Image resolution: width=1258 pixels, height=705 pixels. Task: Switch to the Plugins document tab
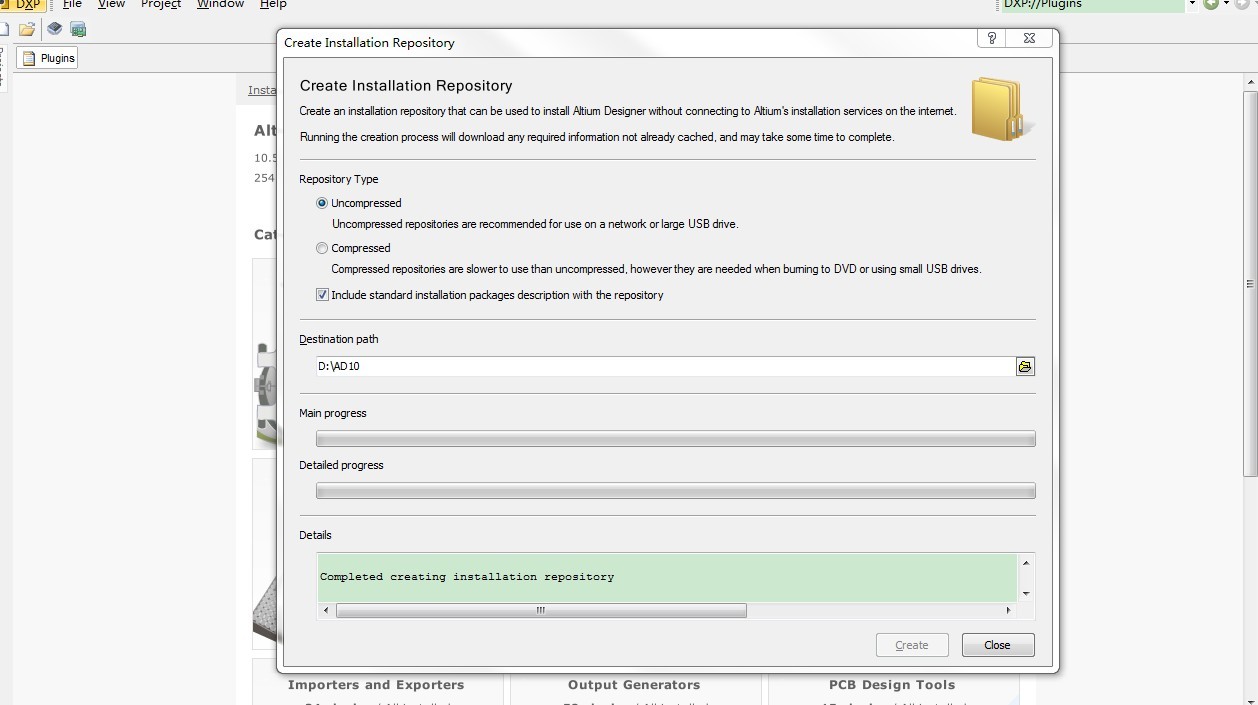pyautogui.click(x=48, y=58)
